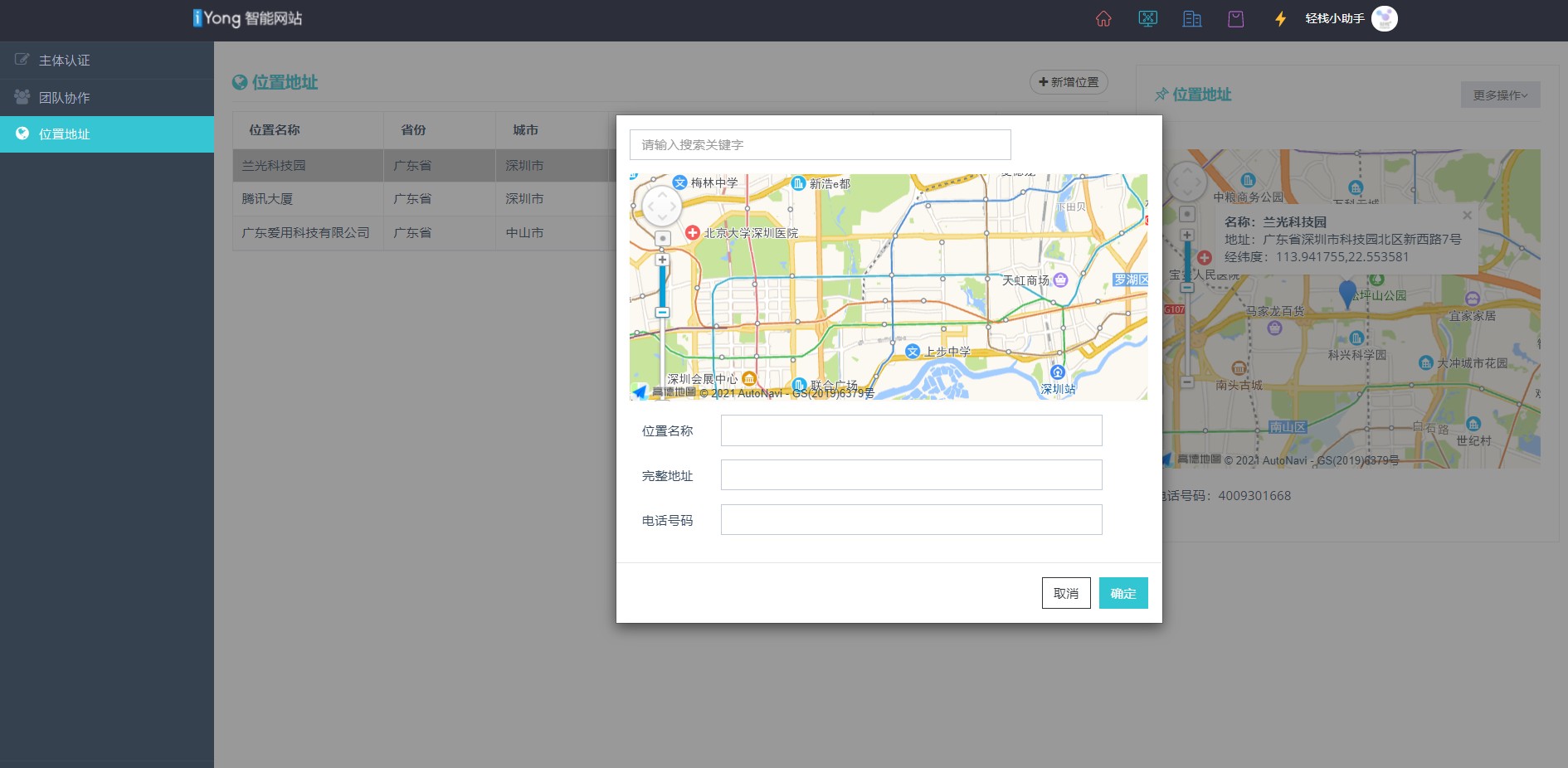The image size is (1568, 768).
Task: Click the dialog map zoom slider bar
Action: click(662, 286)
